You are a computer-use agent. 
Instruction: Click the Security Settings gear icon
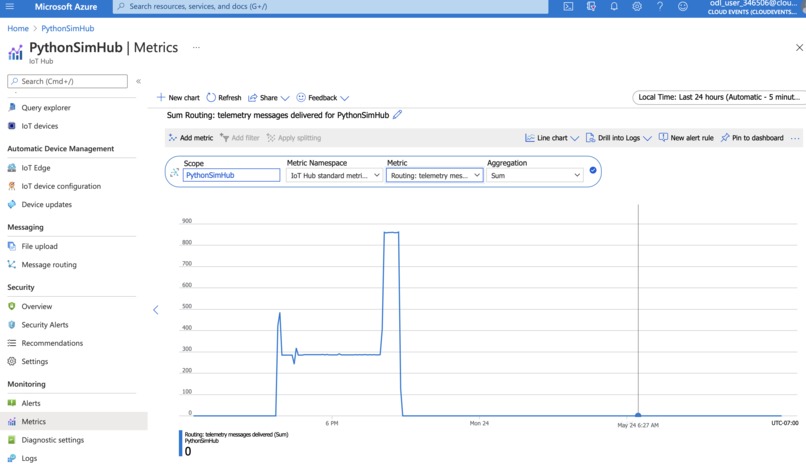[12, 362]
